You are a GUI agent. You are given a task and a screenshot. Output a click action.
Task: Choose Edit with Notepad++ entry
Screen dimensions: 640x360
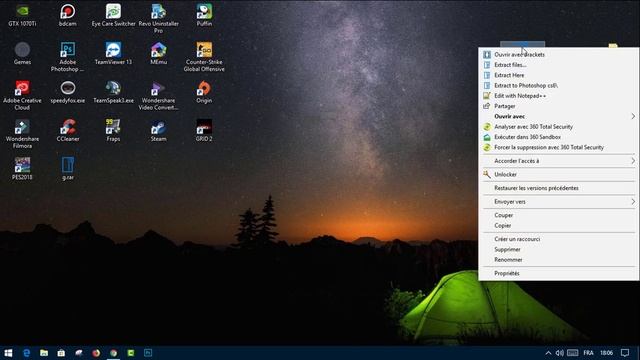point(558,96)
